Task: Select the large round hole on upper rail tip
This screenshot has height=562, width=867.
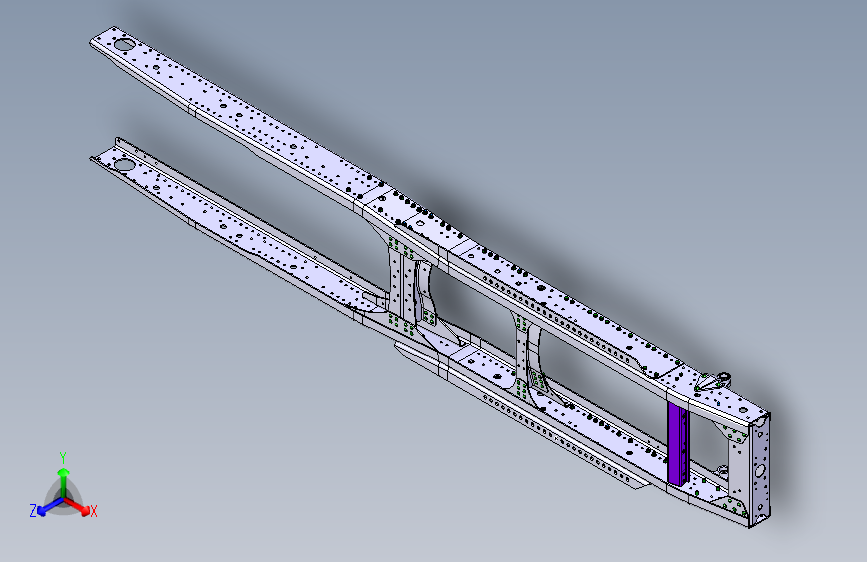Action: click(x=125, y=44)
